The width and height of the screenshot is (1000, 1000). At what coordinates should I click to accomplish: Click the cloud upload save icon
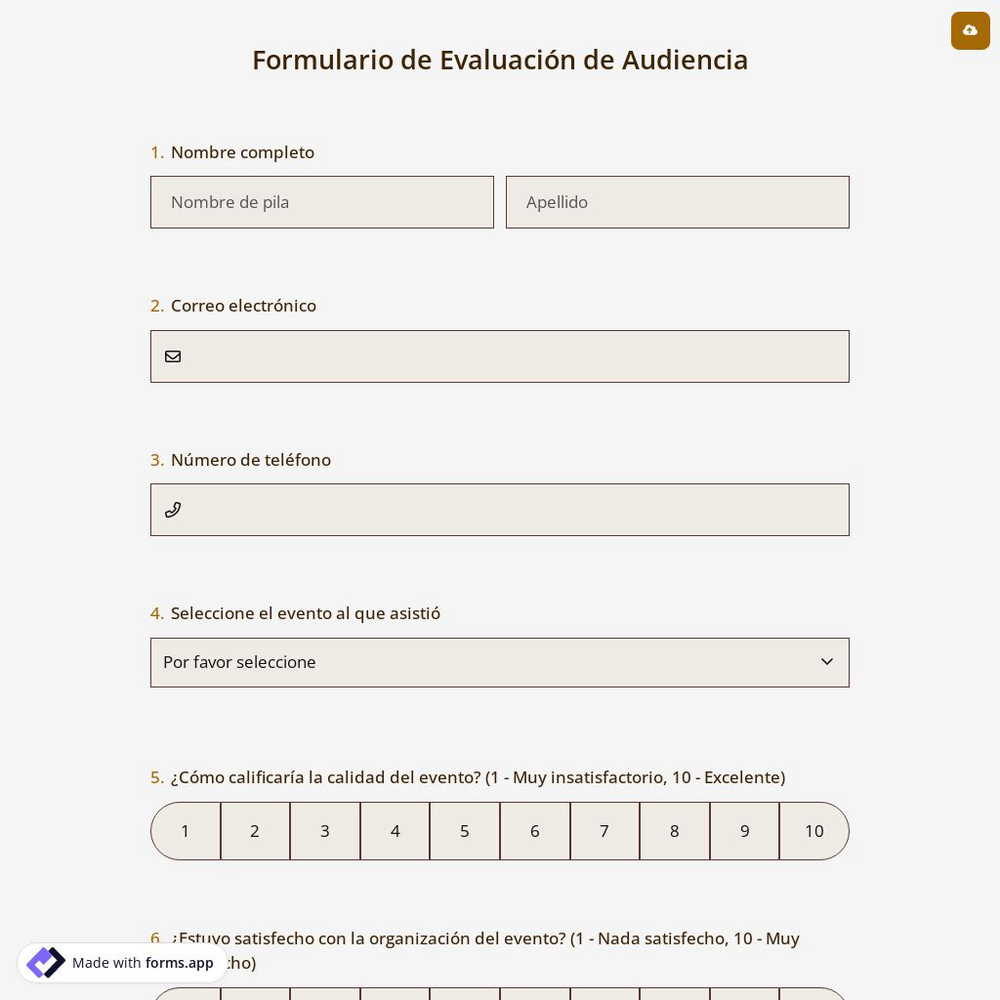[x=970, y=31]
